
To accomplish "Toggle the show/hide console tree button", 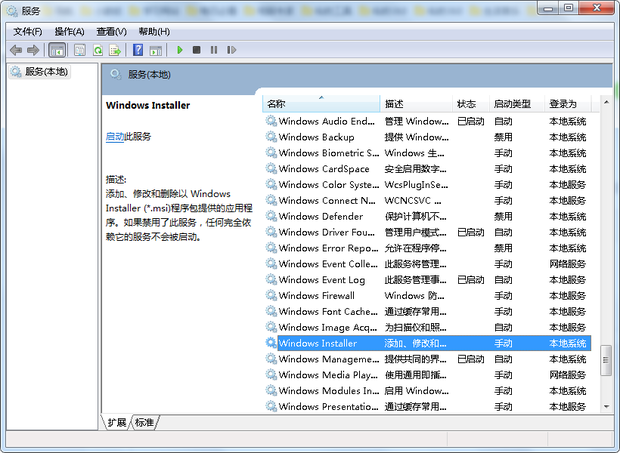I will coord(58,49).
